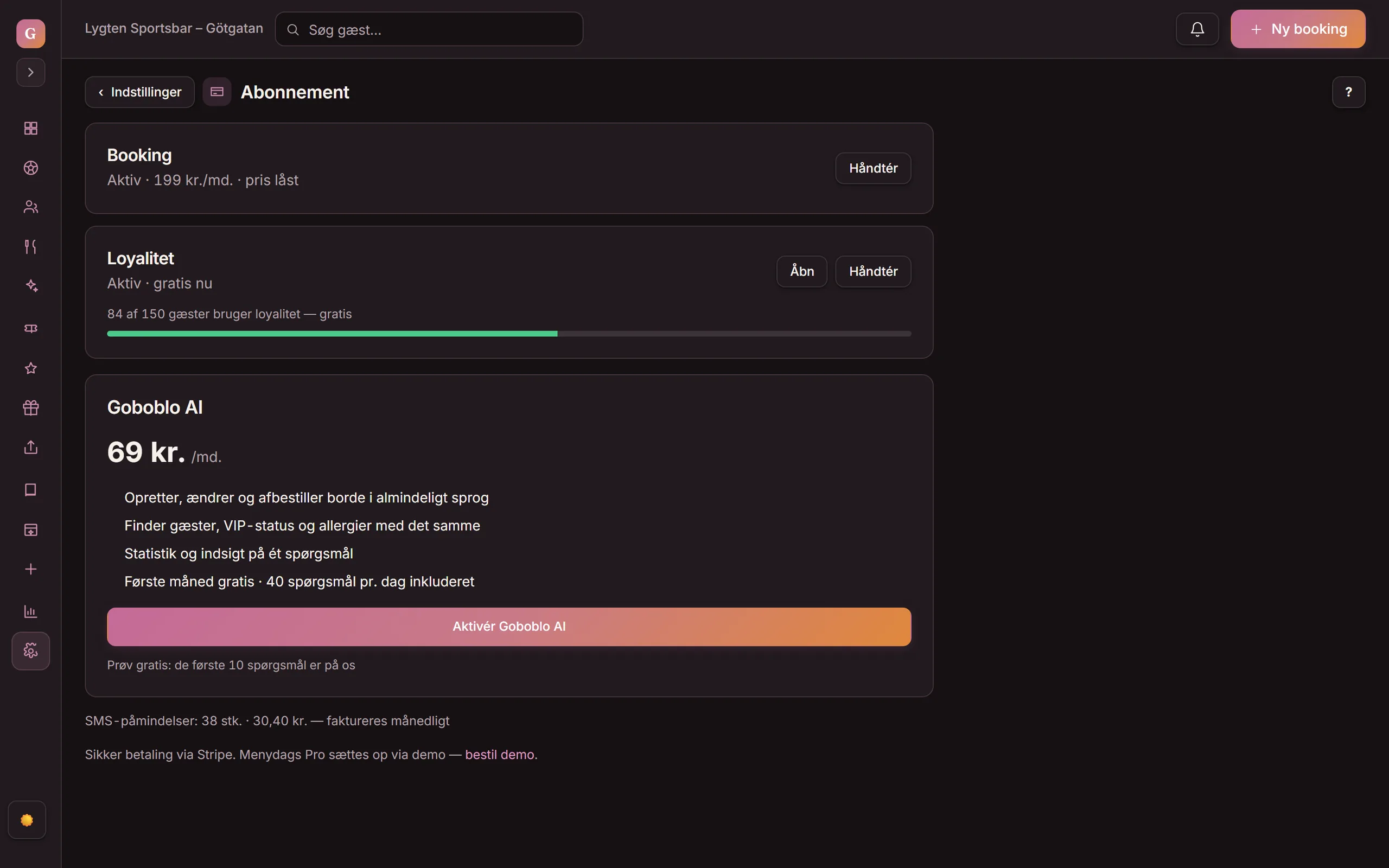
Task: Click the plus icon in sidebar
Action: tap(30, 569)
